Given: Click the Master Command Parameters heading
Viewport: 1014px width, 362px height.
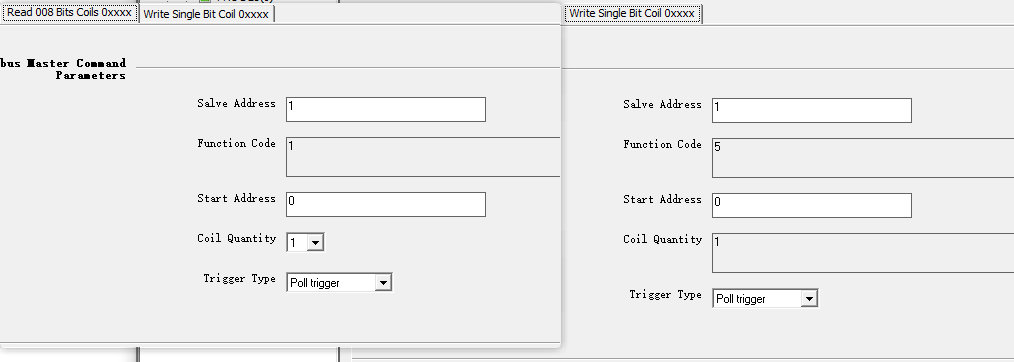Looking at the screenshot, I should coord(63,69).
